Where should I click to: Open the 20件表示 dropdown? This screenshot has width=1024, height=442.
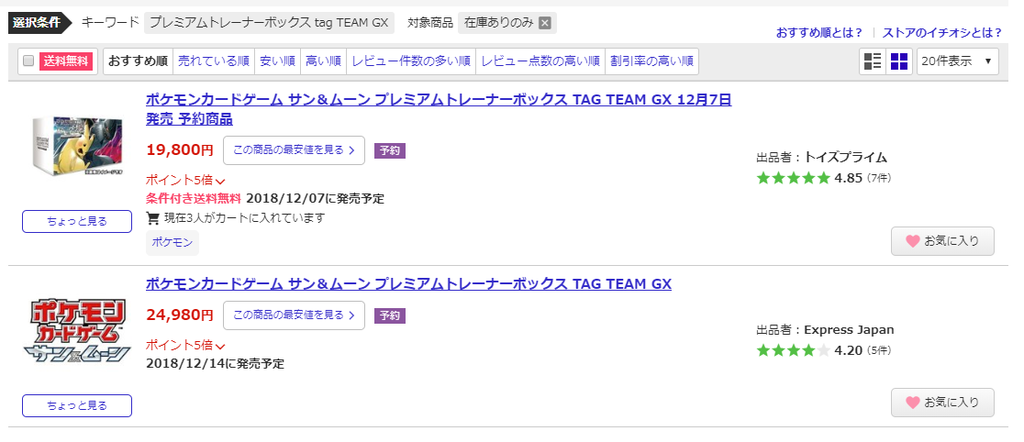point(957,61)
